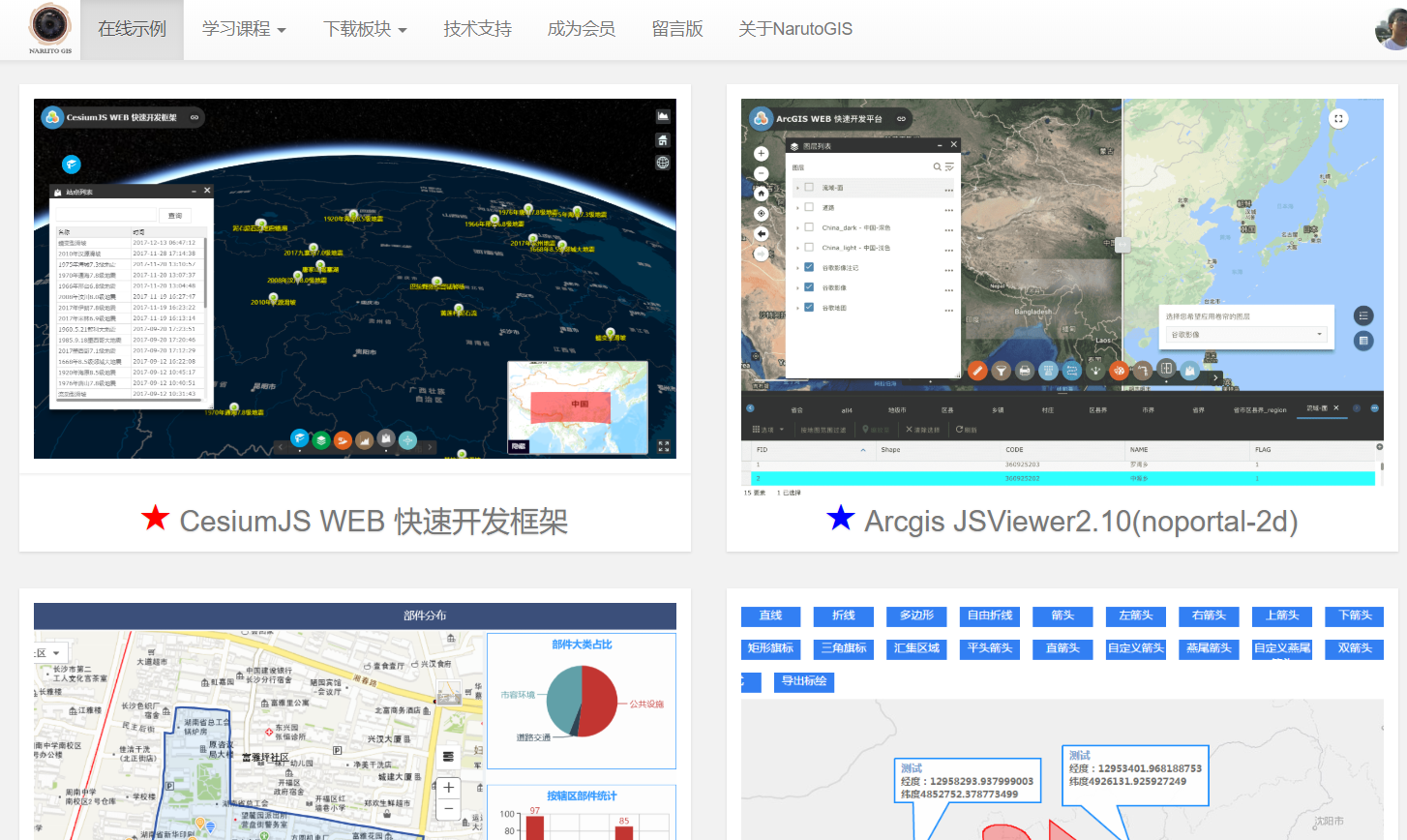Click the attribute table icon on ArcGIS map right
Viewport: 1407px width, 840px height.
click(x=1363, y=341)
